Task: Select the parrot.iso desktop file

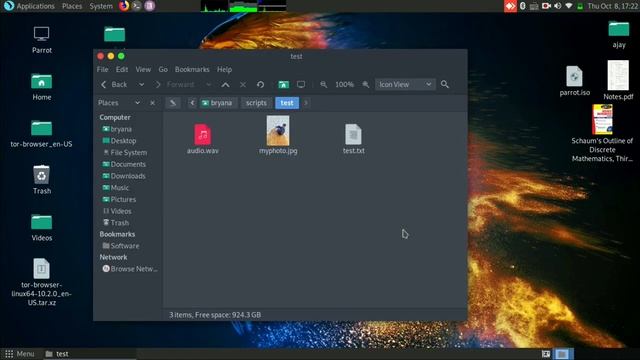Action: (x=574, y=81)
